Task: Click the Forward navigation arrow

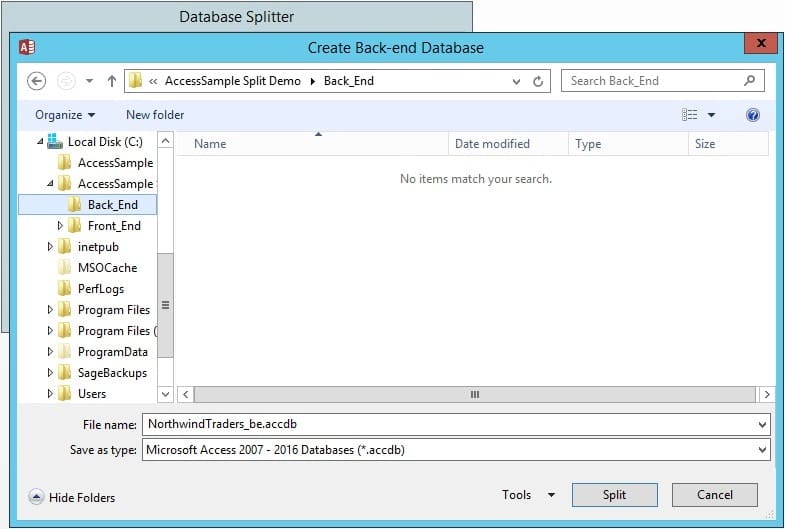Action: [66, 81]
